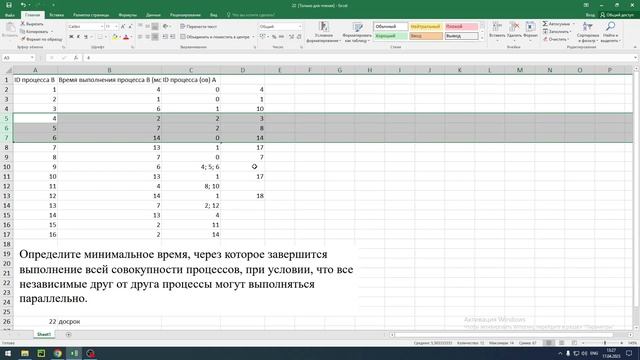Add a new sheet with plus button
Screen dimensions: 640x360
pos(68,334)
